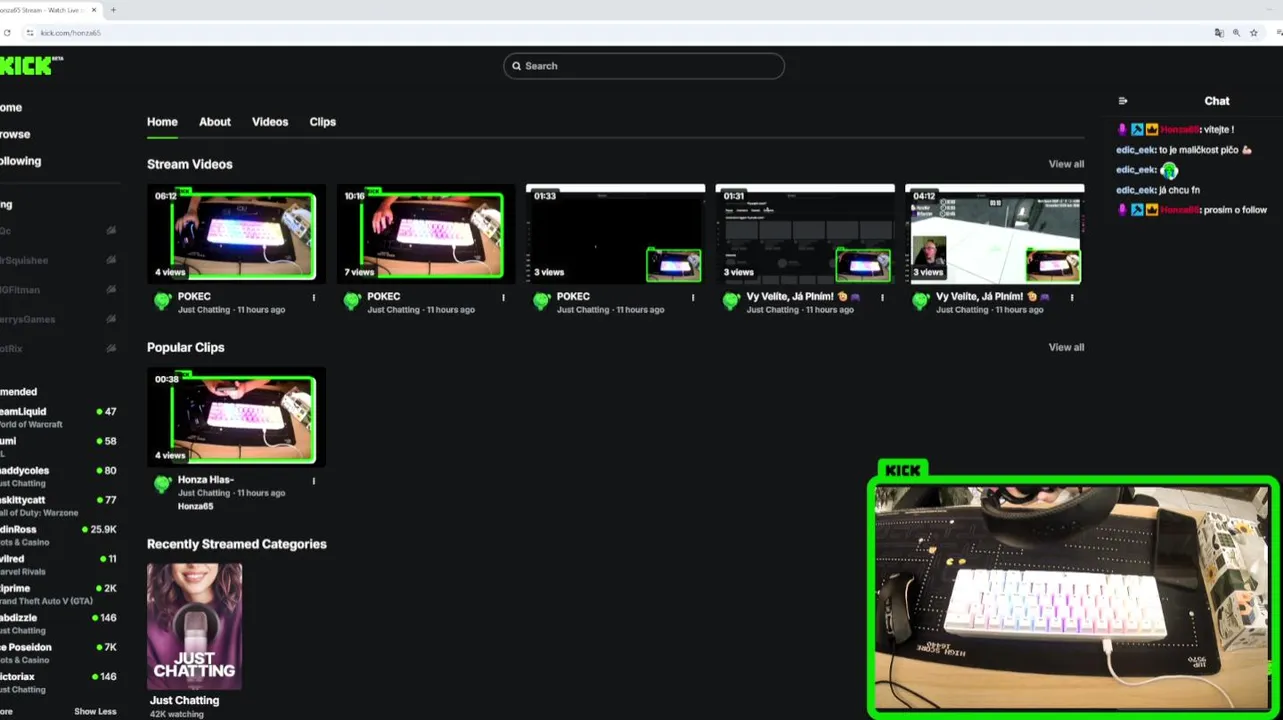Click the offline icon next to errysGames
This screenshot has height=720, width=1283.
[x=111, y=319]
